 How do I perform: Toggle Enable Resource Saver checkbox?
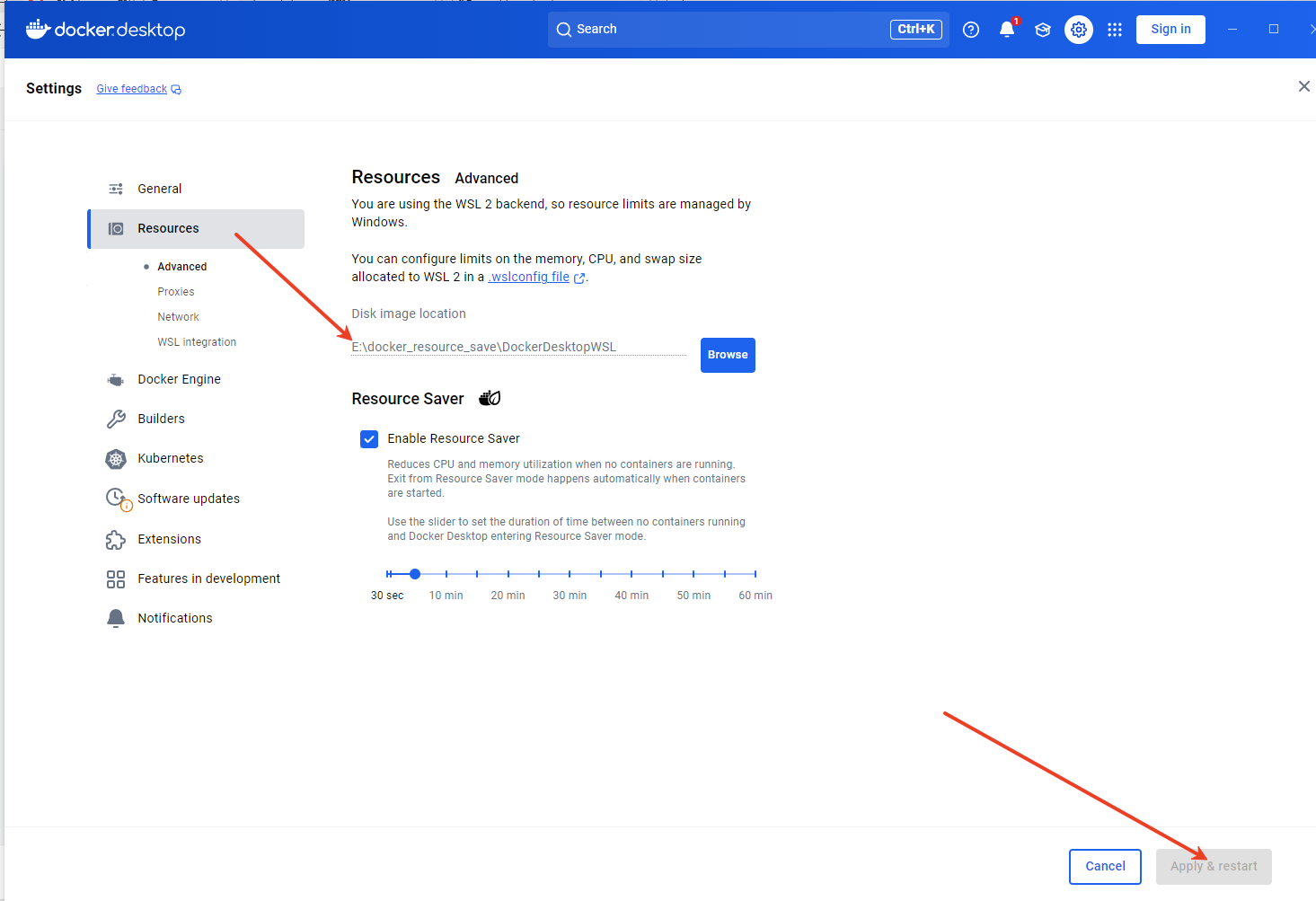(369, 439)
